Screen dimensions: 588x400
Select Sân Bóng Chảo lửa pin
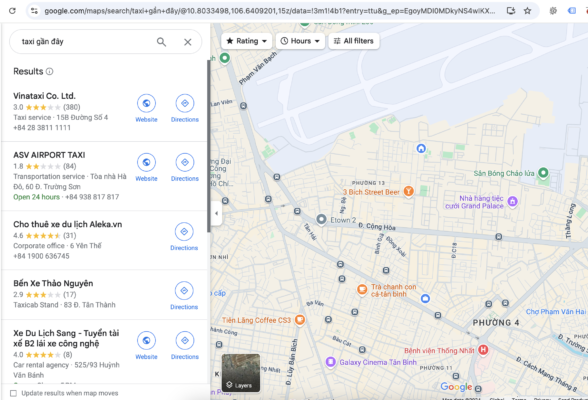tap(543, 173)
